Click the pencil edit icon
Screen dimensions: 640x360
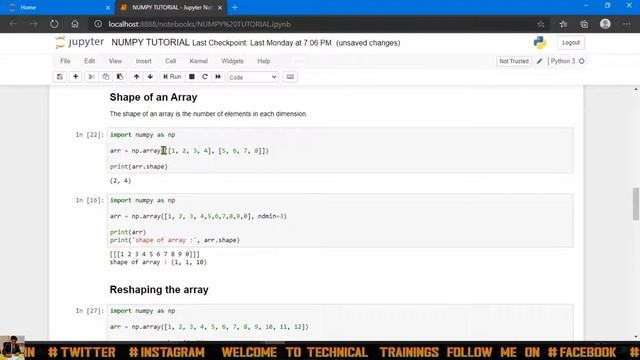(540, 61)
